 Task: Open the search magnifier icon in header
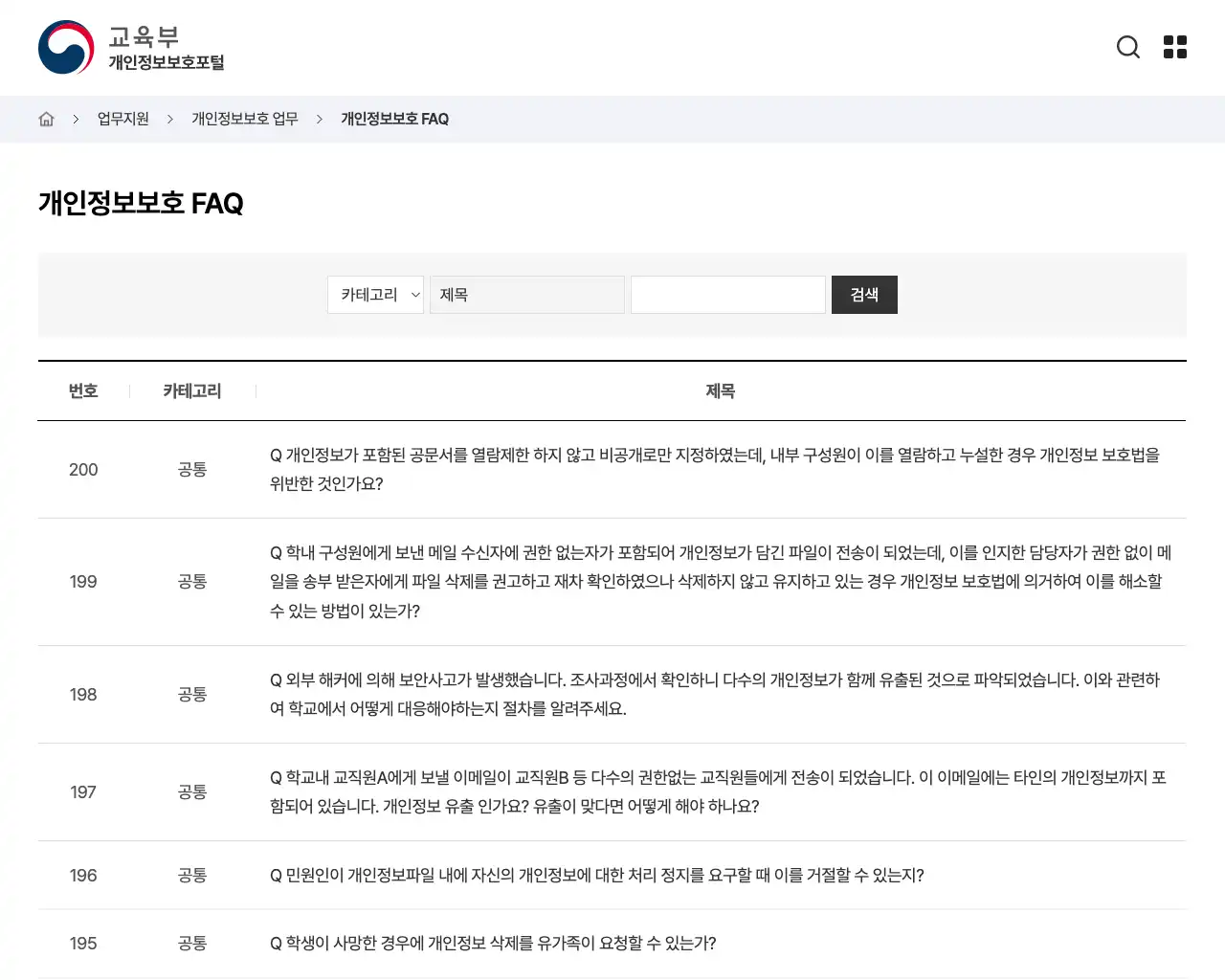point(1128,47)
